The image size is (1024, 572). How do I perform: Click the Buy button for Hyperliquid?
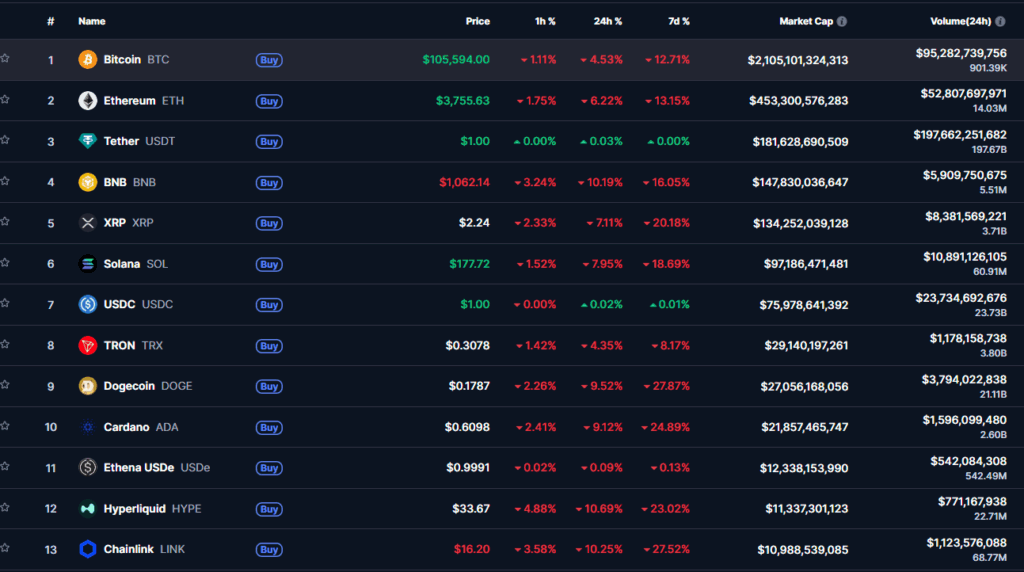point(269,509)
